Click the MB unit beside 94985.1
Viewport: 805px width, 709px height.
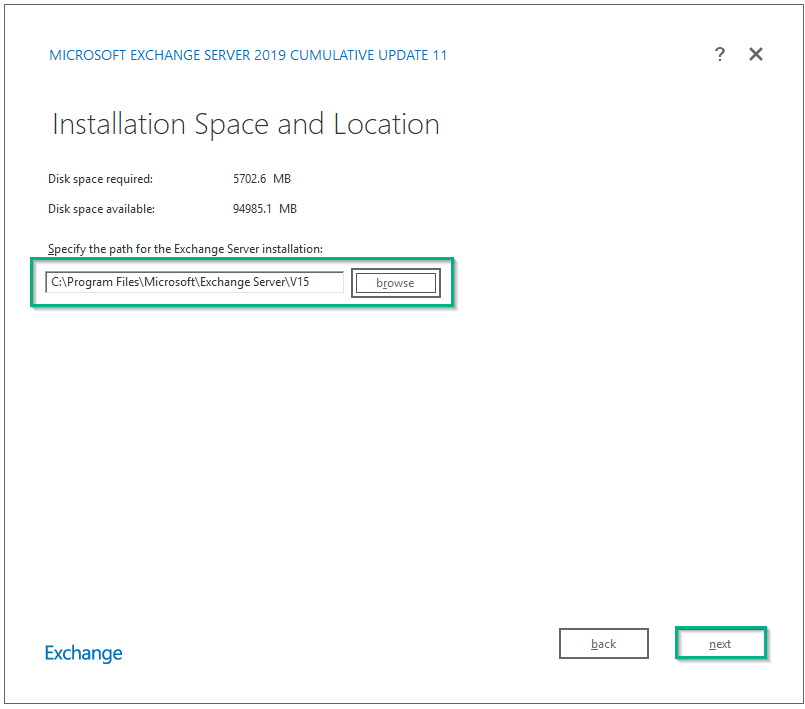(x=288, y=209)
